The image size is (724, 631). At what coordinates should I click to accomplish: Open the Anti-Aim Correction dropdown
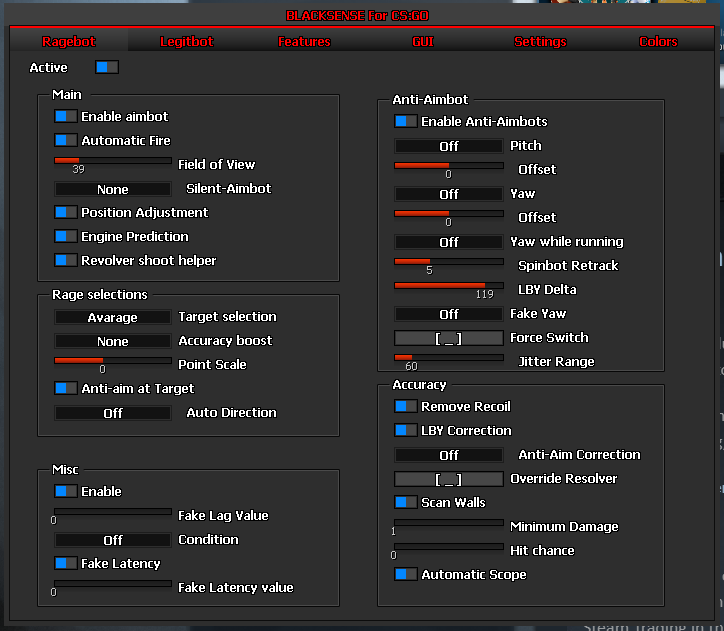pos(449,455)
